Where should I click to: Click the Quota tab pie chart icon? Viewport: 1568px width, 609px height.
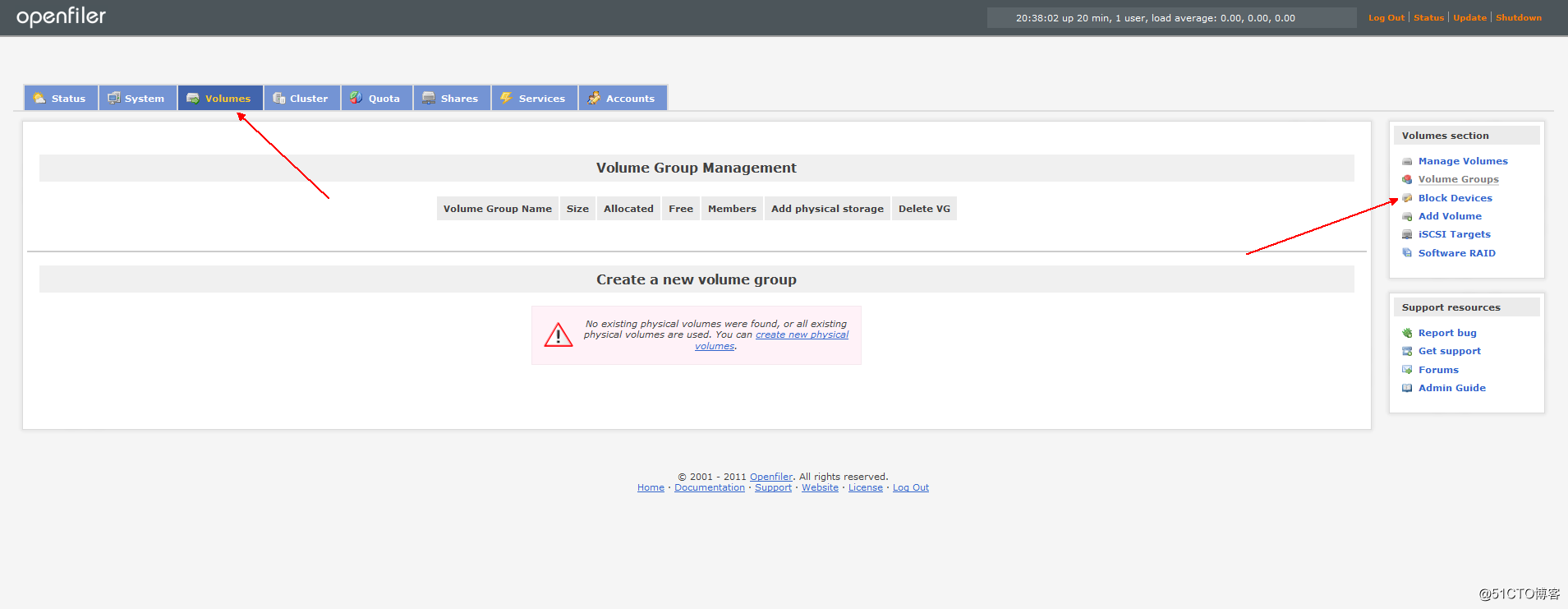[356, 98]
